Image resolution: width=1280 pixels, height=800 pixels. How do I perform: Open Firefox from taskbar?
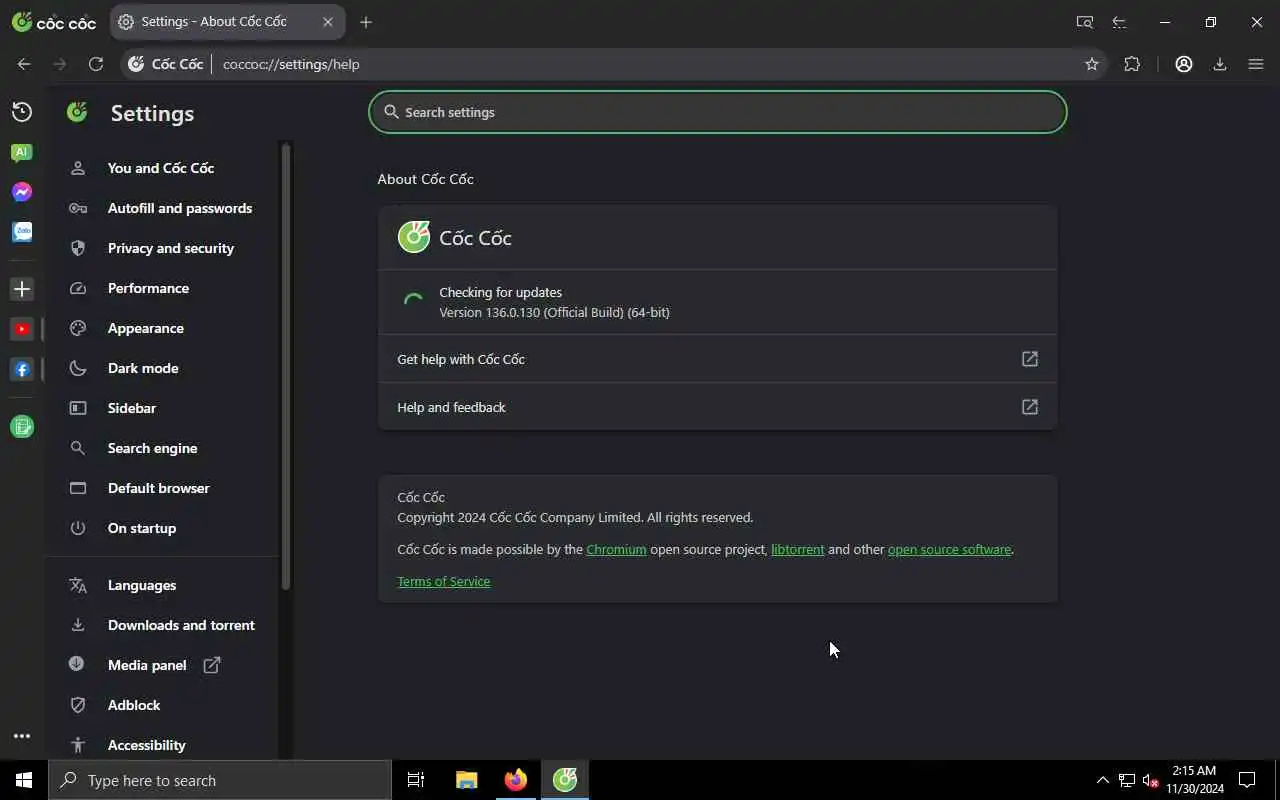pyautogui.click(x=516, y=780)
